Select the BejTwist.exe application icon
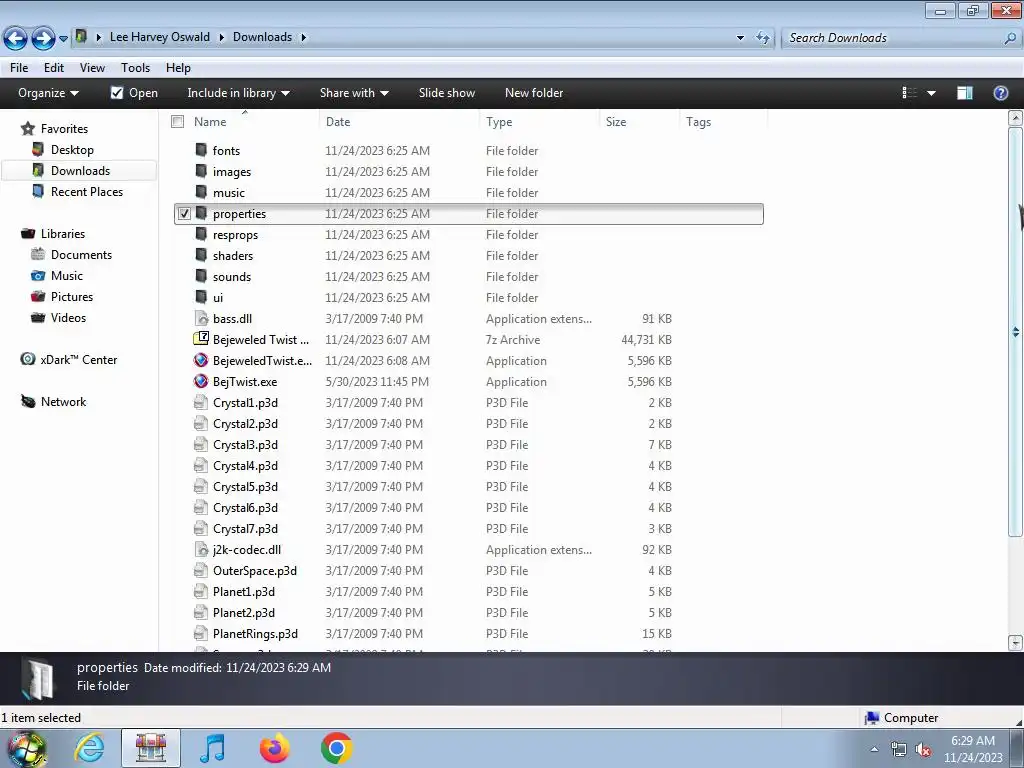The width and height of the screenshot is (1024, 768). (201, 381)
